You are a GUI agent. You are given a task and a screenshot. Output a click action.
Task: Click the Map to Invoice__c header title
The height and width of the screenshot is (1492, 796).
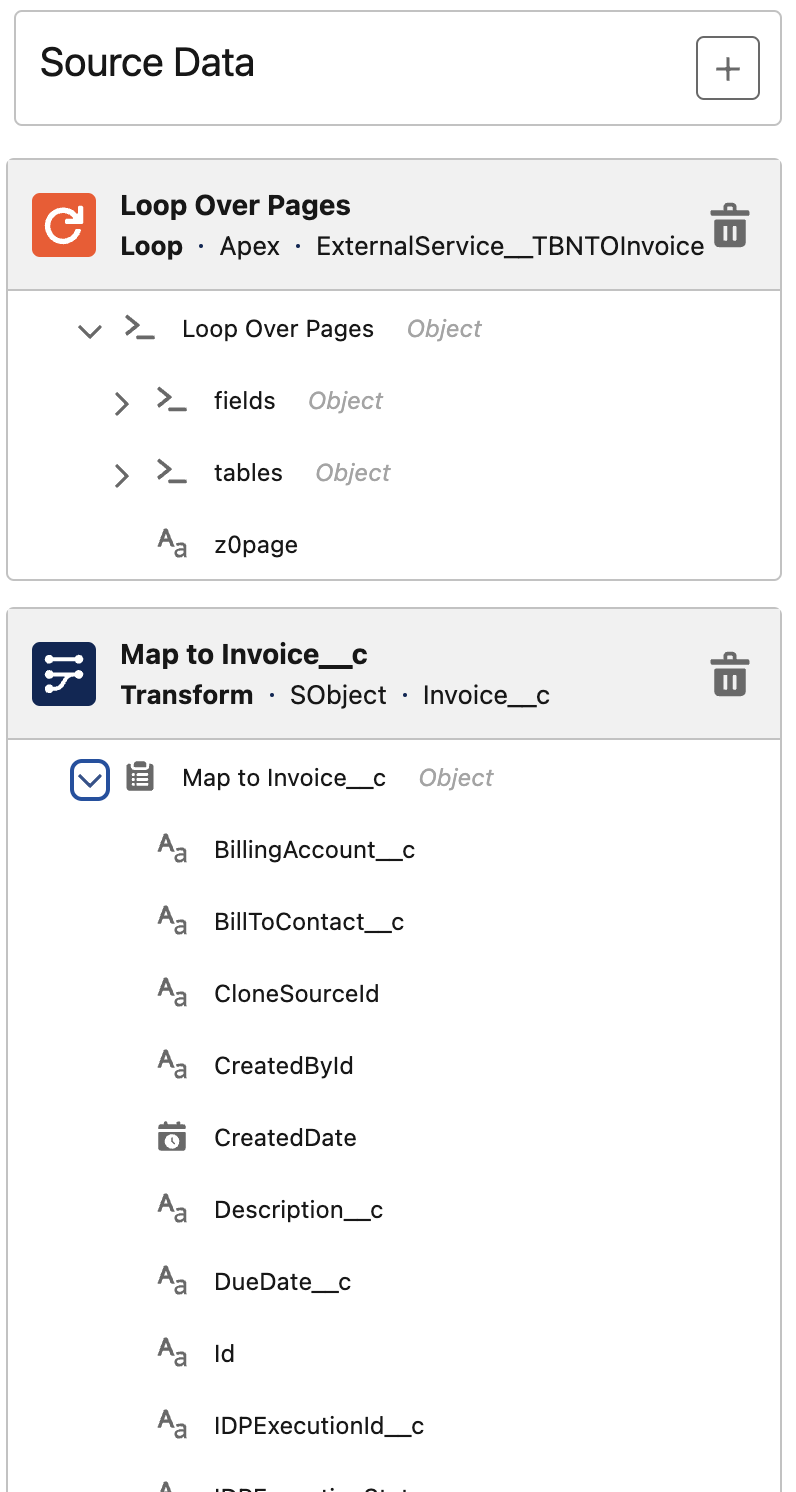pos(244,654)
